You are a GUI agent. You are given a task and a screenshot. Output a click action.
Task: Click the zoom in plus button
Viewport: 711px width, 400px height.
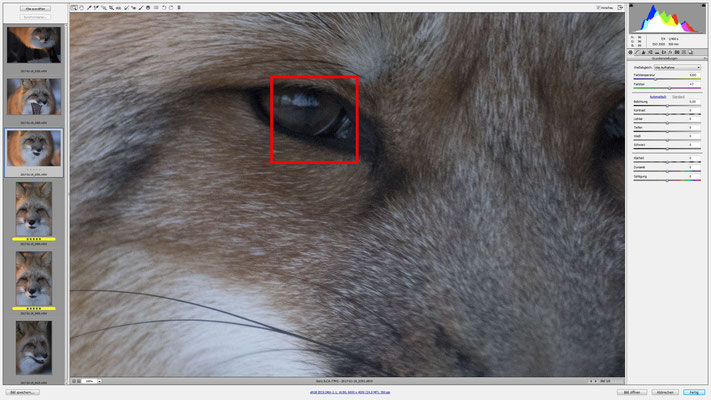click(x=79, y=381)
